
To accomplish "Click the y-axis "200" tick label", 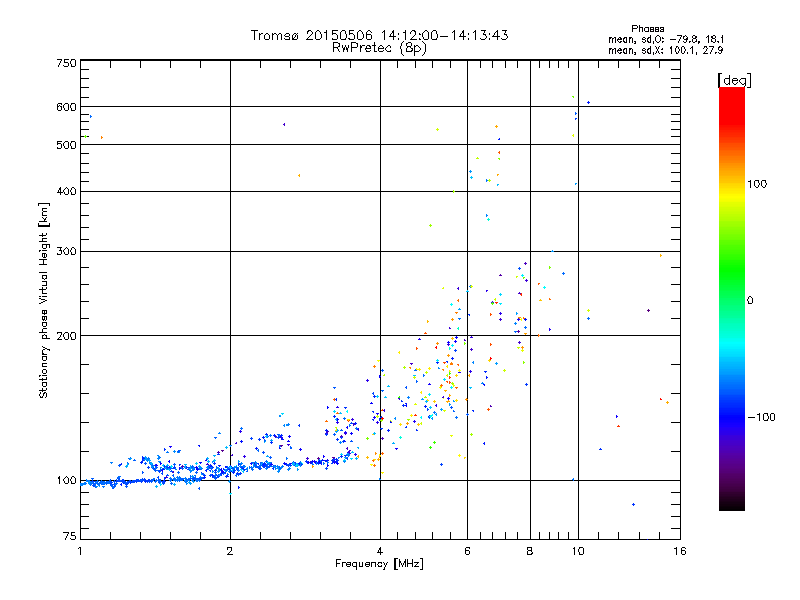I will click(x=67, y=336).
